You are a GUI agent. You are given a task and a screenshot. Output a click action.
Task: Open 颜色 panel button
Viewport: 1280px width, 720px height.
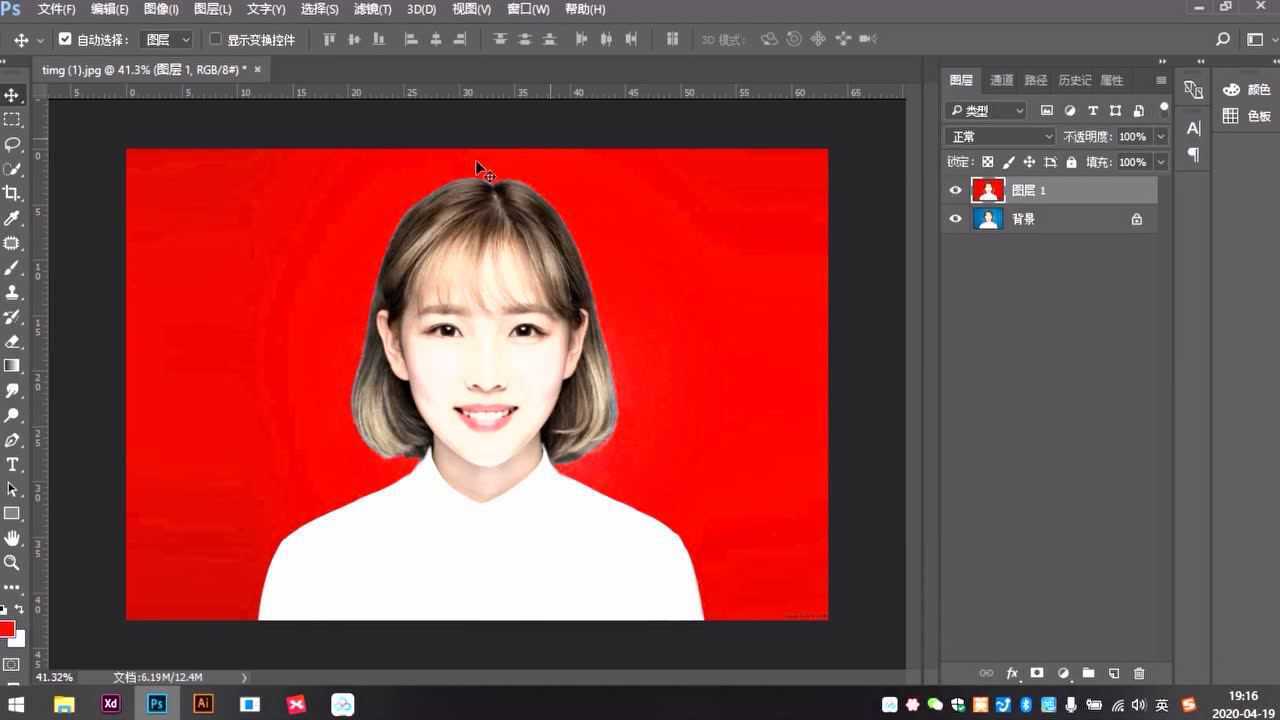coord(1247,90)
